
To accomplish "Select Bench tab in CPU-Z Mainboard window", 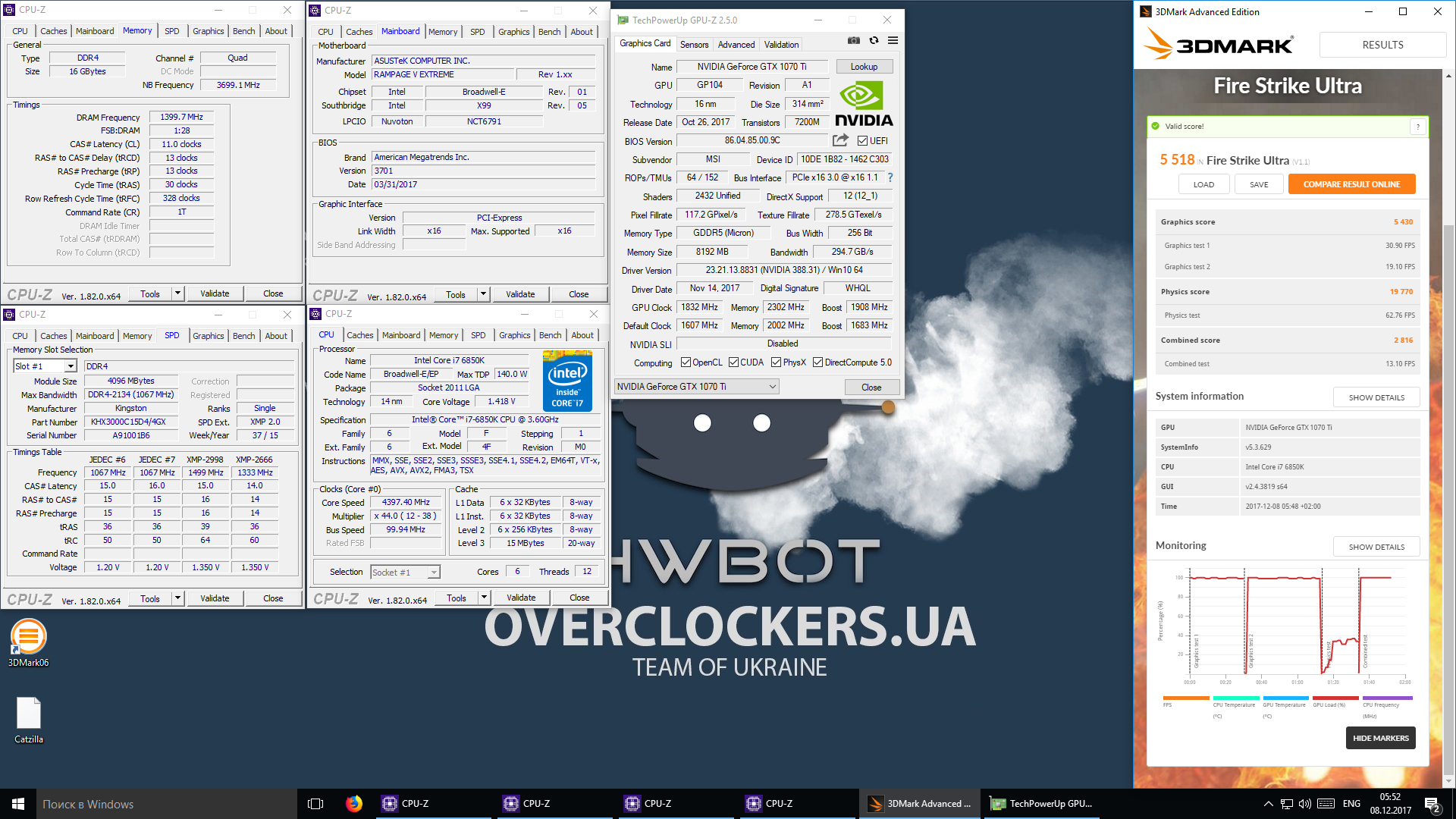I will tap(549, 32).
